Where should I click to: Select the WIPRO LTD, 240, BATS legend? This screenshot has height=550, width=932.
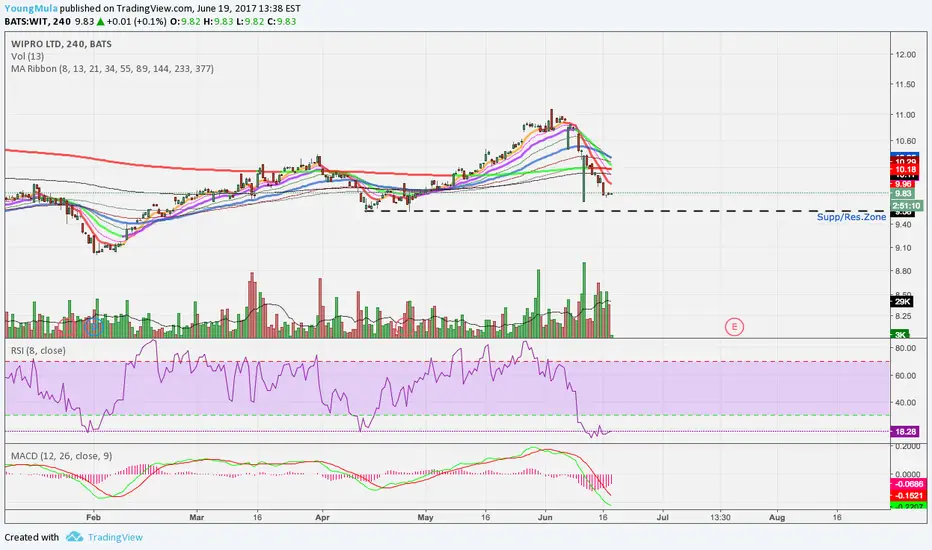tap(61, 44)
